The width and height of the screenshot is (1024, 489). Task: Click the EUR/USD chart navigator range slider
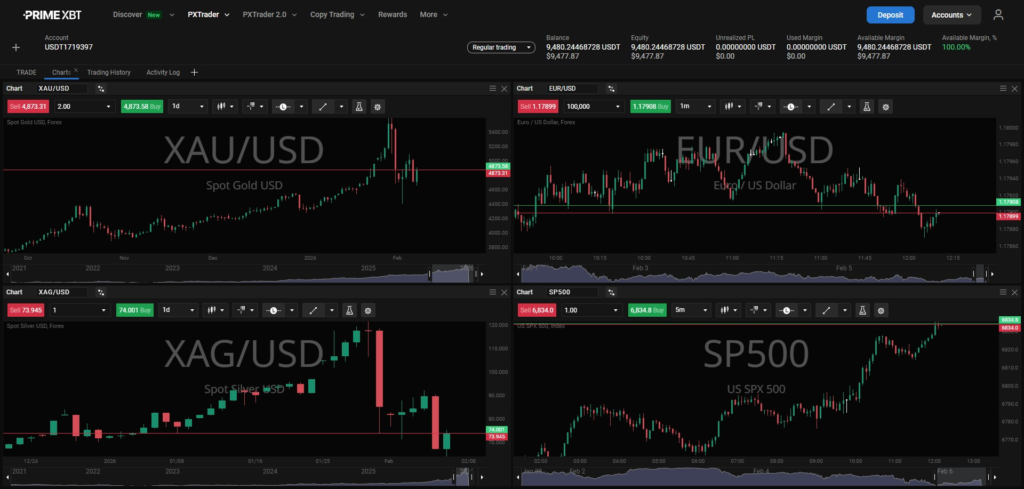tap(980, 274)
